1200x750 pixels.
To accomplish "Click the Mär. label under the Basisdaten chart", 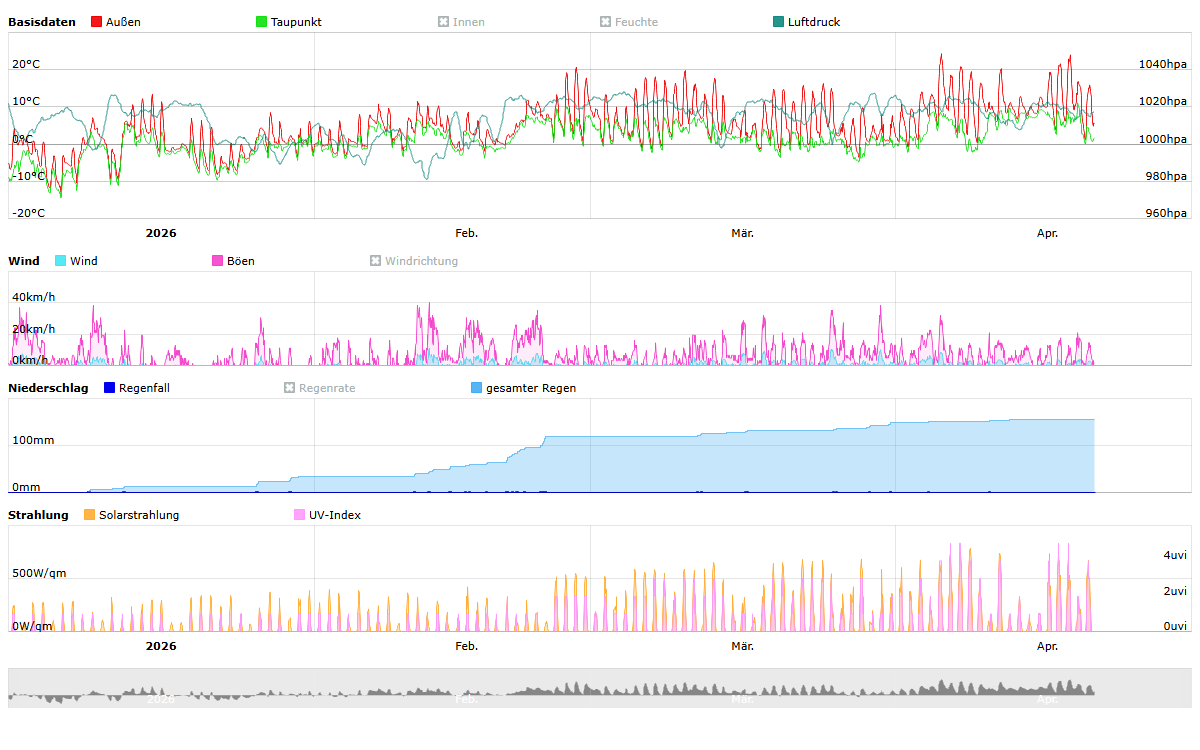I will click(742, 233).
